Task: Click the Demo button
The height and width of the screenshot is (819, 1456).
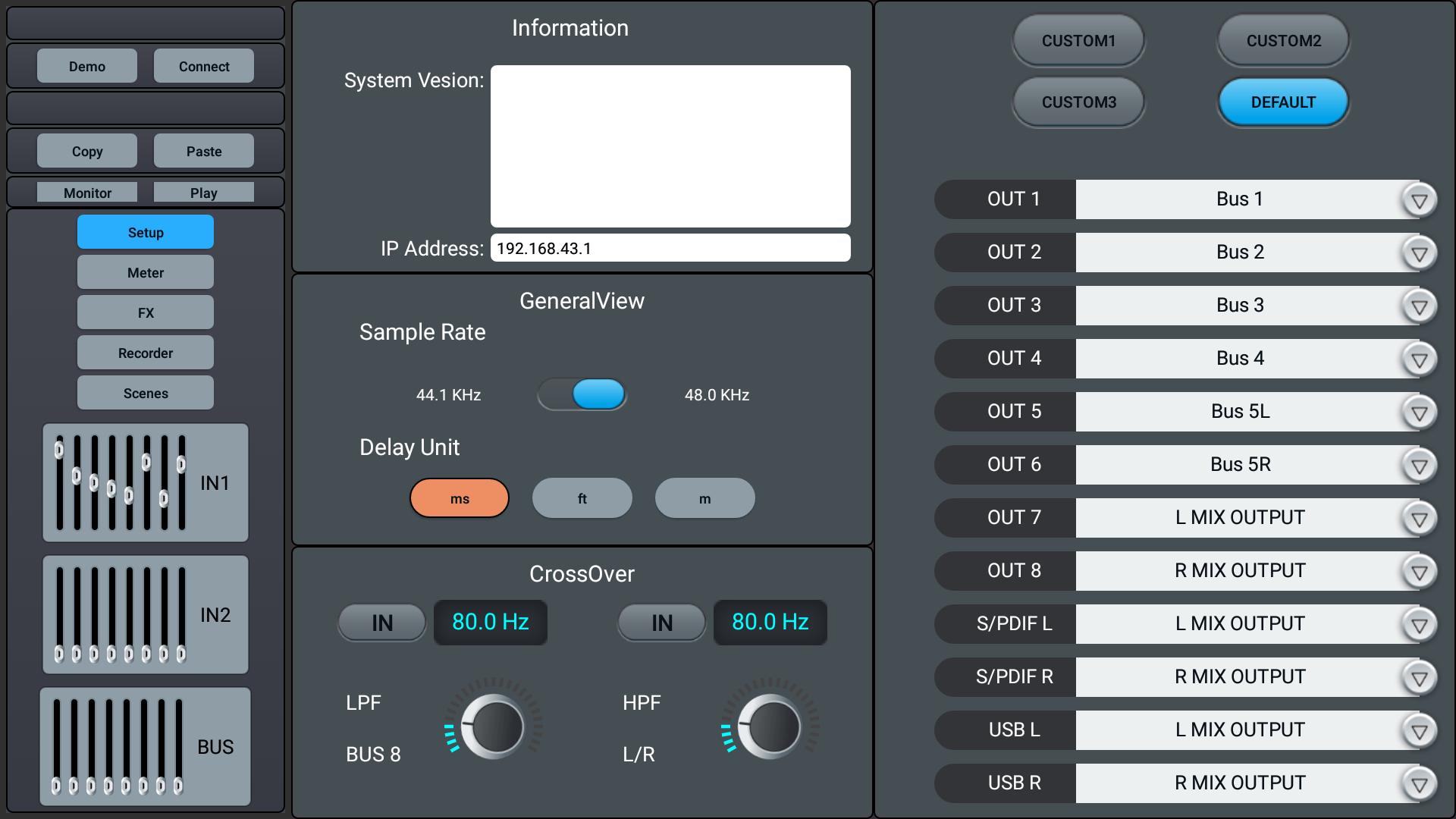Action: tap(87, 66)
